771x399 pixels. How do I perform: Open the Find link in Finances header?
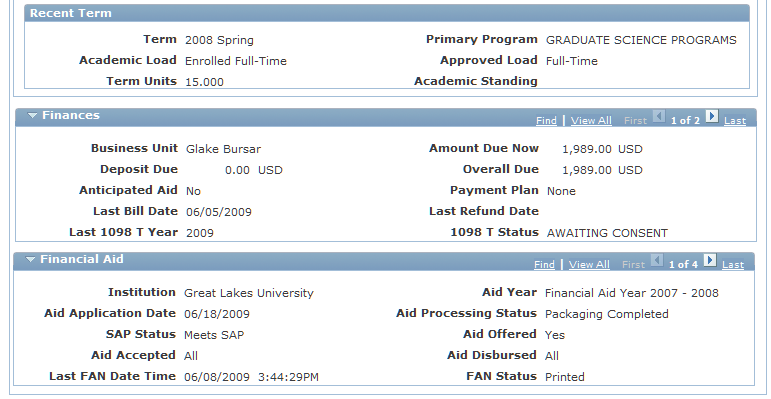[546, 121]
